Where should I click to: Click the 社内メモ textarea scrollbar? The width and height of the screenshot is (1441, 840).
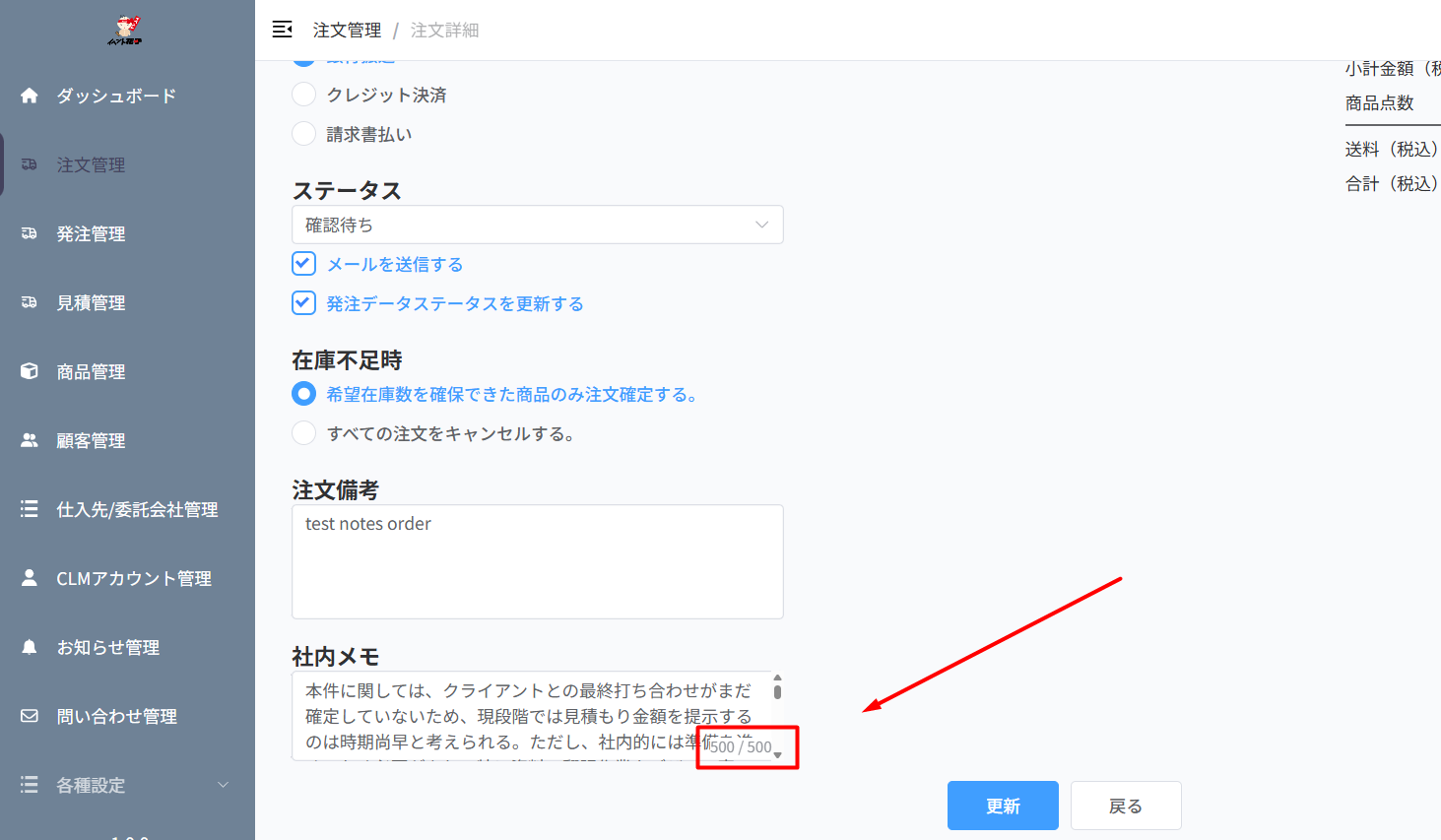(x=777, y=691)
